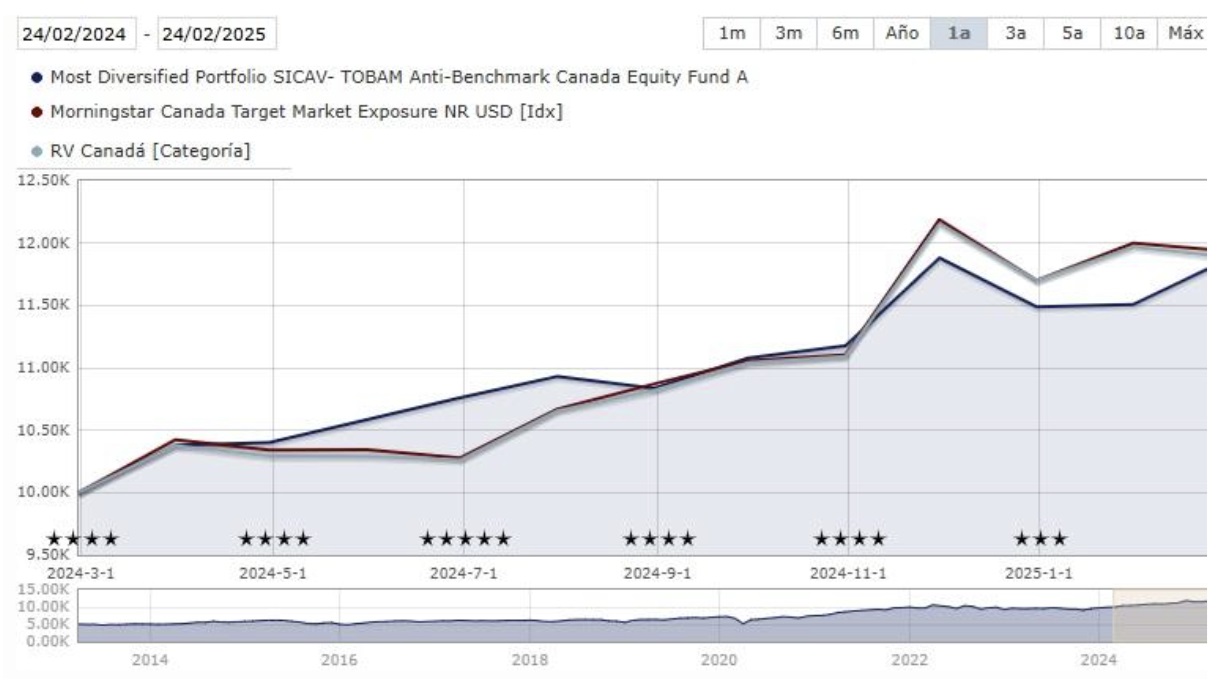Click the three-star marker group near 2025-1-1
1232x681 pixels.
[x=1040, y=538]
